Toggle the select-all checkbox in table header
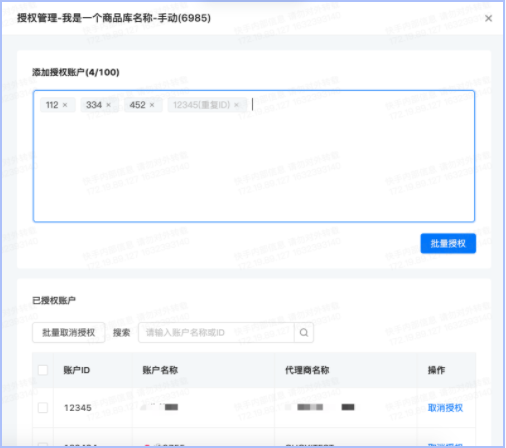 (x=43, y=370)
